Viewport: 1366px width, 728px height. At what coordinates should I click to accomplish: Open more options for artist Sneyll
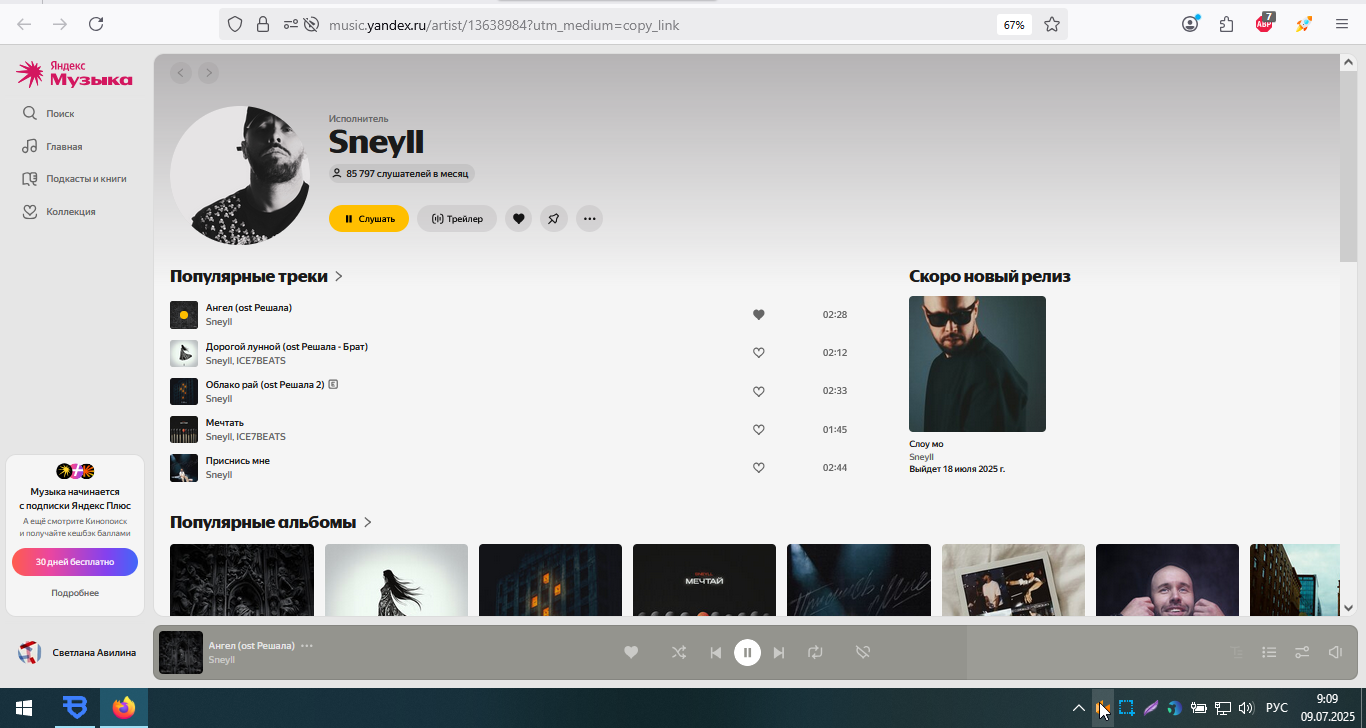point(589,218)
